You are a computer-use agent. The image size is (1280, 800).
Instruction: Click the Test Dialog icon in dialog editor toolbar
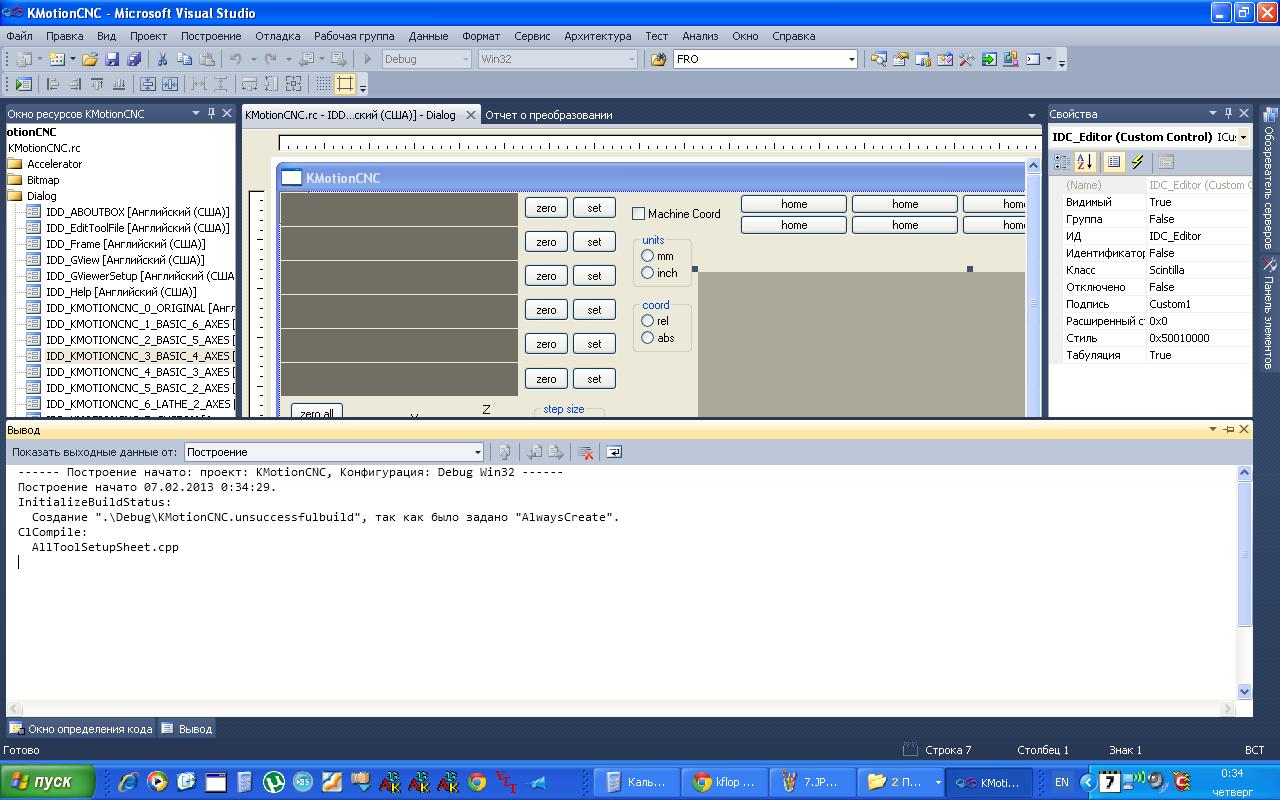(x=24, y=84)
